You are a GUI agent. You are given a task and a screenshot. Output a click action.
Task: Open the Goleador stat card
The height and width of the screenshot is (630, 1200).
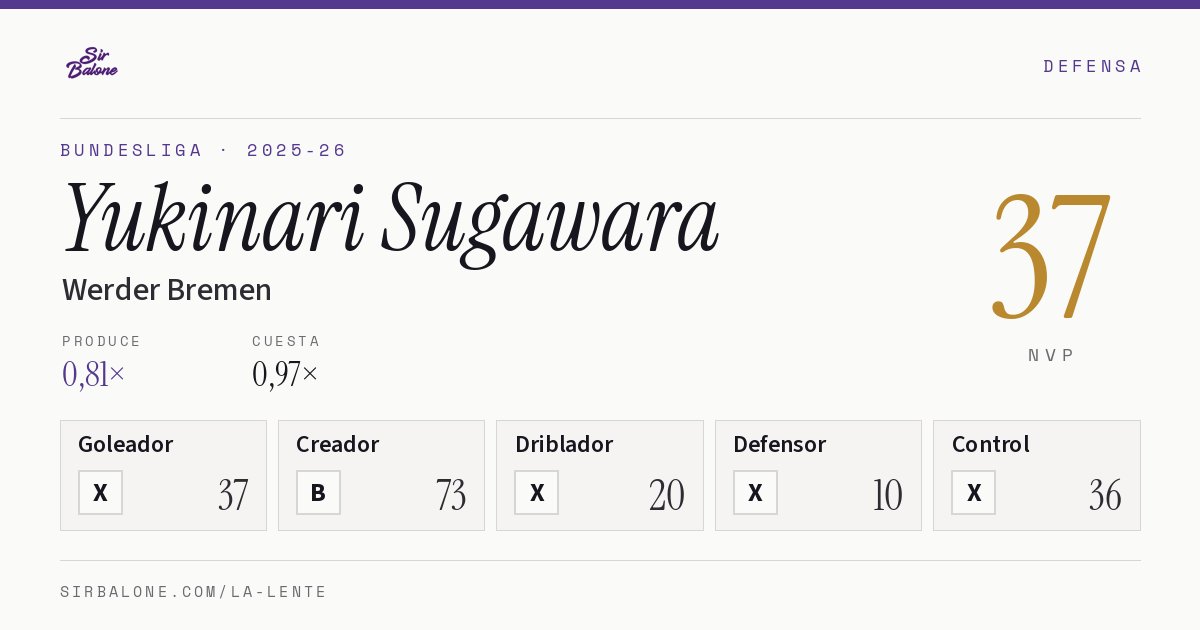coord(163,475)
